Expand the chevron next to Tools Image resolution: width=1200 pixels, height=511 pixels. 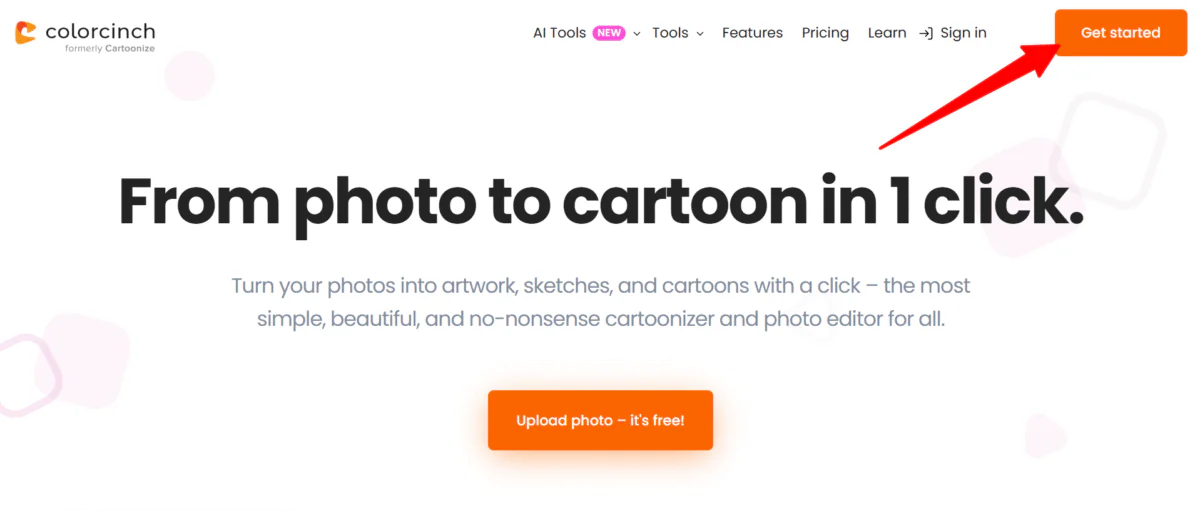point(700,34)
